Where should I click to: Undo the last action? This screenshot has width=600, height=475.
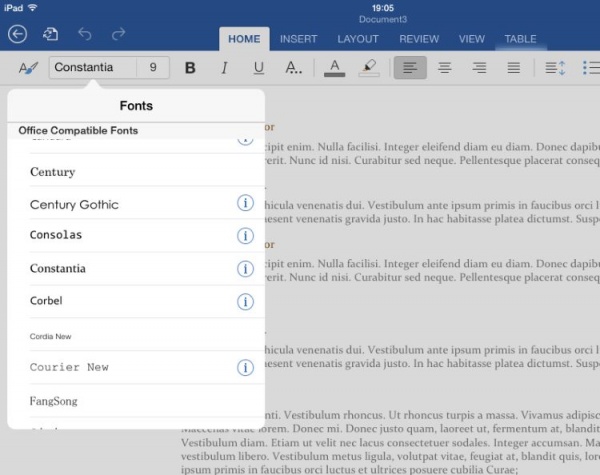(x=85, y=34)
